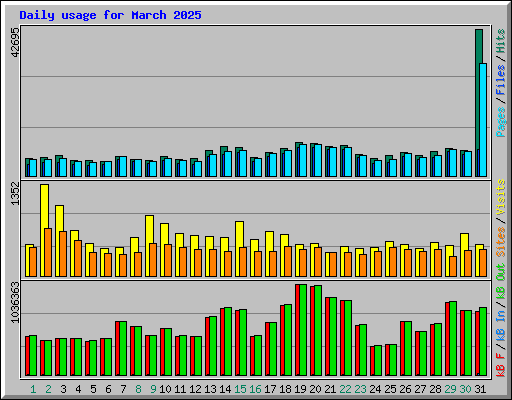Click day 18 on the x-axis
The image size is (512, 400).
coord(285,389)
